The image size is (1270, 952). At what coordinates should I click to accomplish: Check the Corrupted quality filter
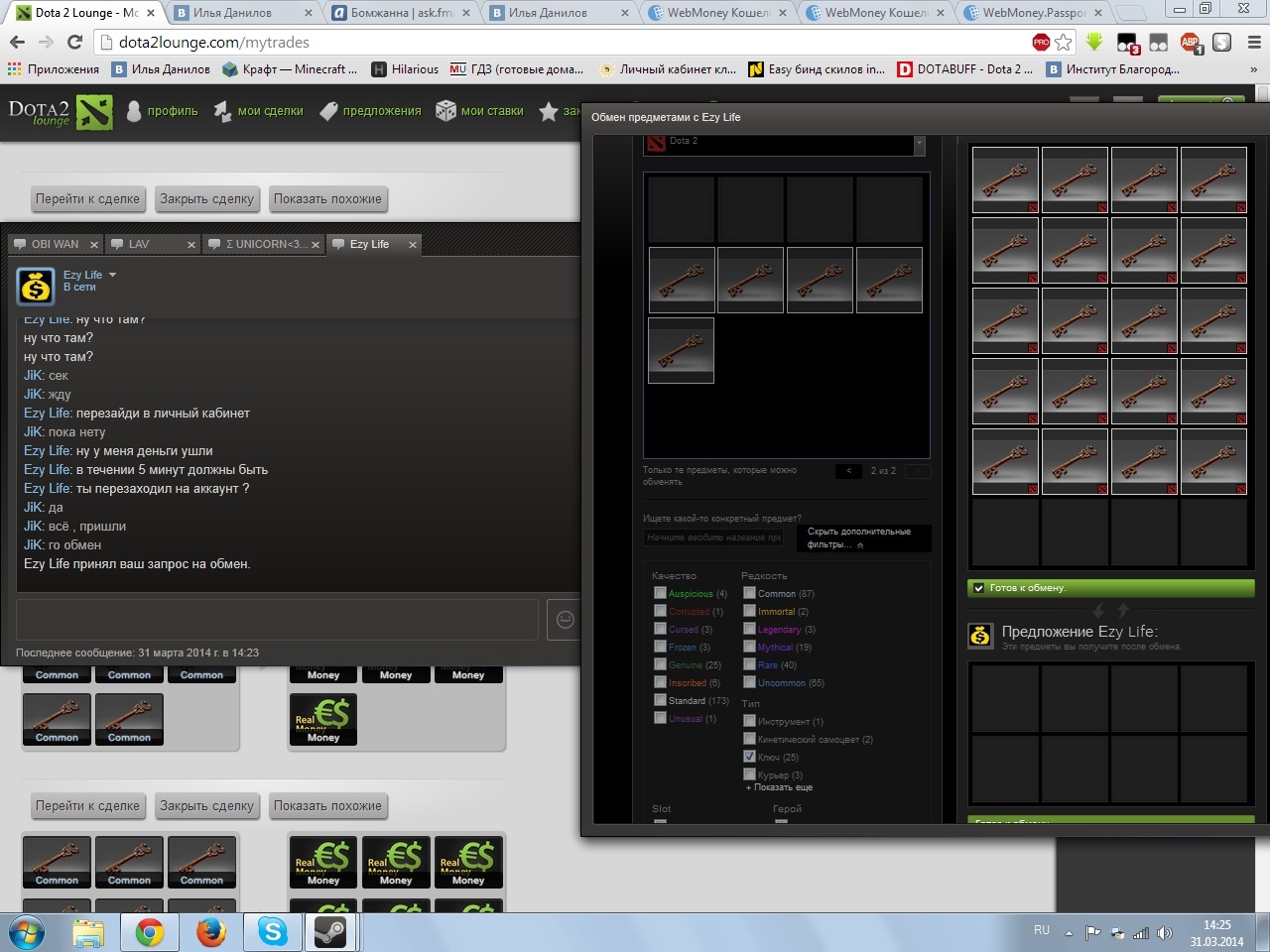click(x=660, y=611)
